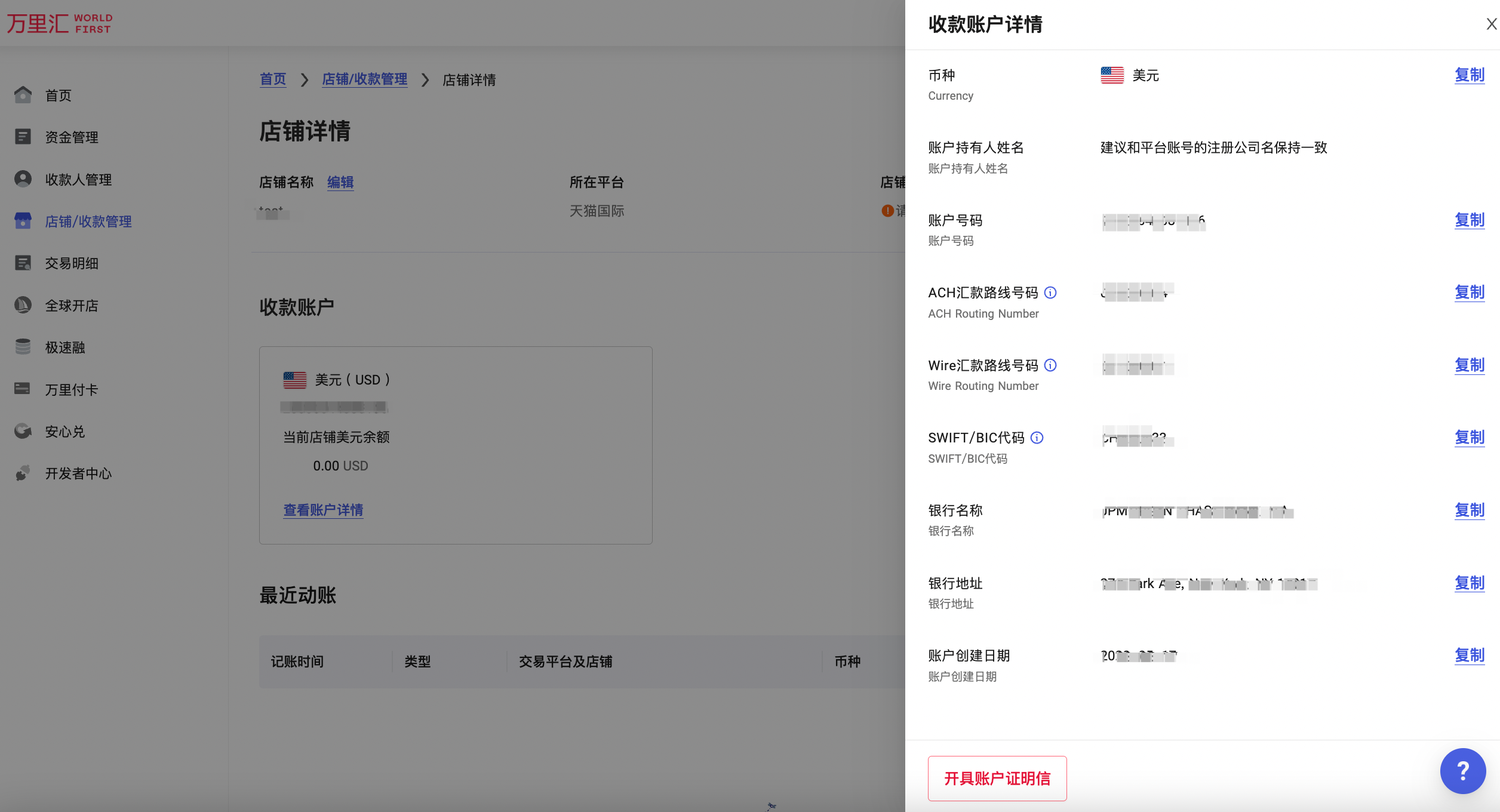Open 资金管理 via its sidebar icon
1500x812 pixels.
[23, 137]
